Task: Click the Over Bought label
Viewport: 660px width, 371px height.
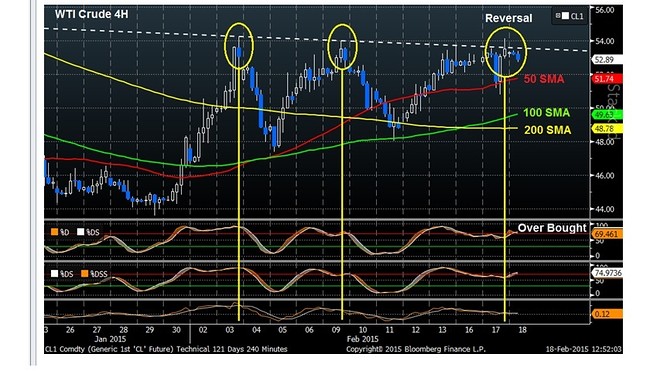Action: (552, 228)
